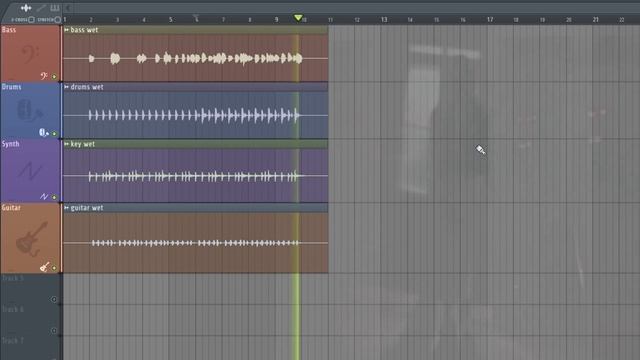Viewport: 640px width, 360px height.
Task: Click the piano-keys icon in the playlist toolbar
Action: point(54,8)
